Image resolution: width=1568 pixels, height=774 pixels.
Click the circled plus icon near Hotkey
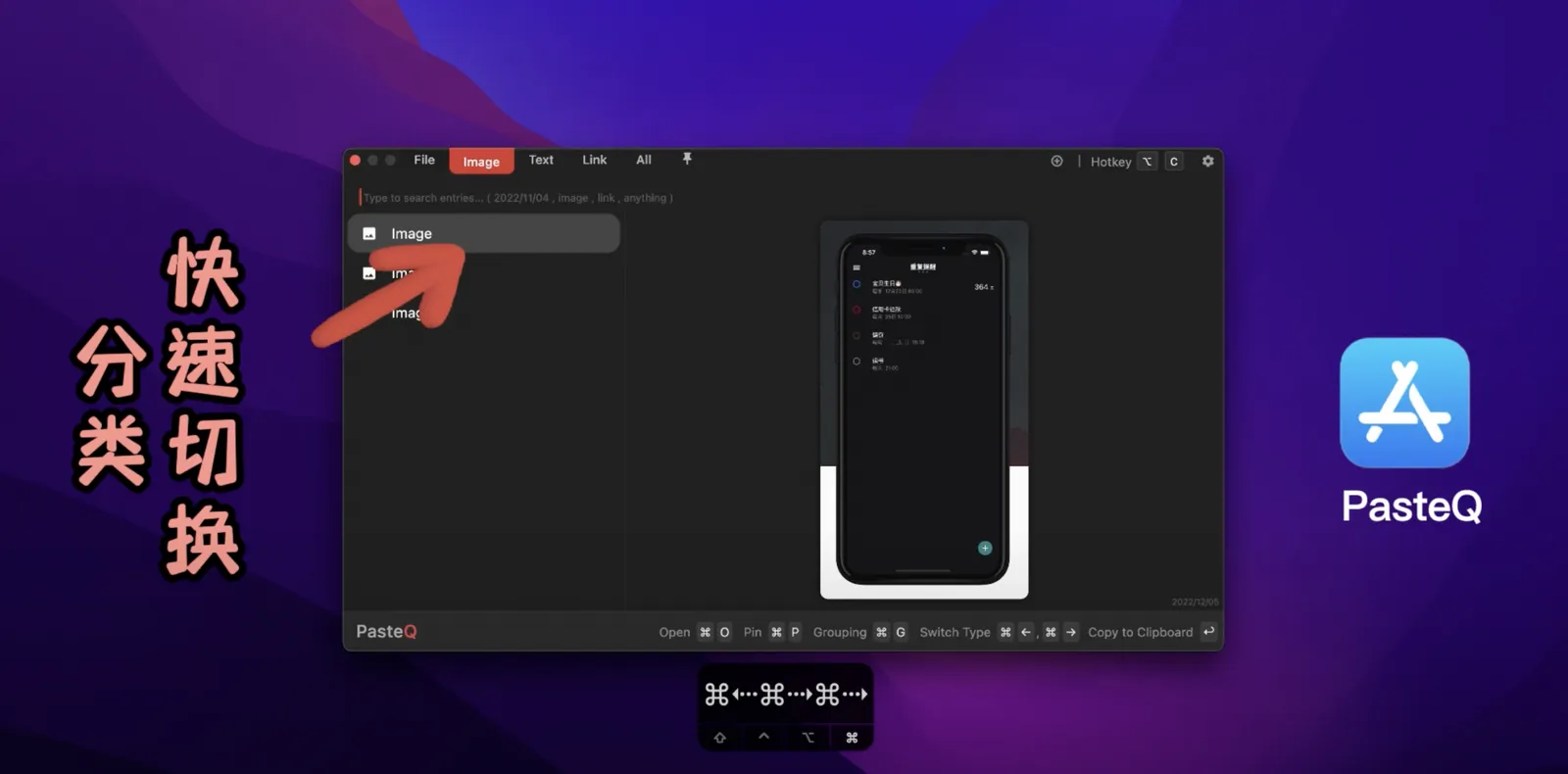click(x=1056, y=161)
